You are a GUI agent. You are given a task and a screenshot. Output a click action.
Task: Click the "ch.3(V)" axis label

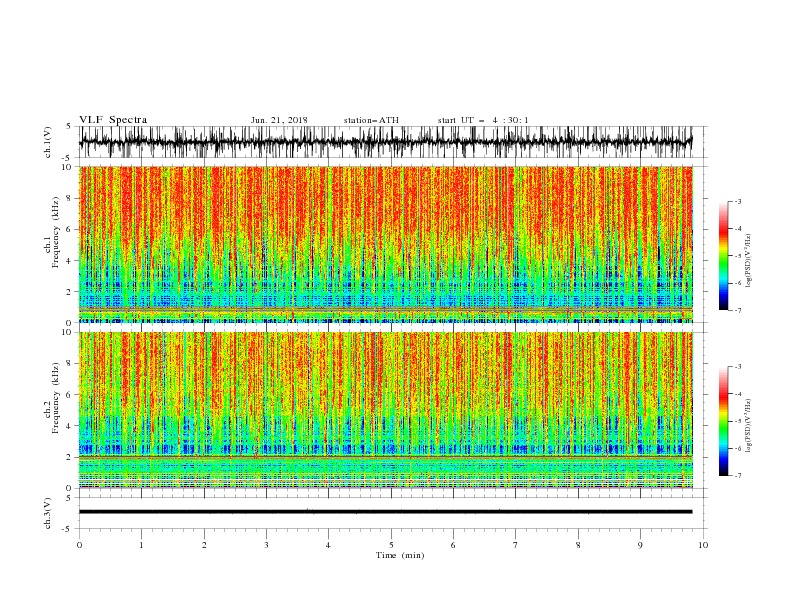coord(48,513)
